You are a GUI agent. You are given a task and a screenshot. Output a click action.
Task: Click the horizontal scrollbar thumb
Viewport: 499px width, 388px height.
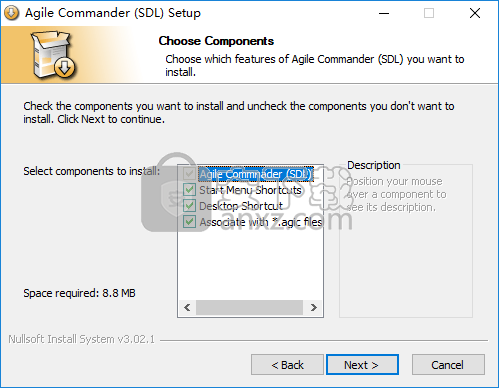[x=249, y=307]
